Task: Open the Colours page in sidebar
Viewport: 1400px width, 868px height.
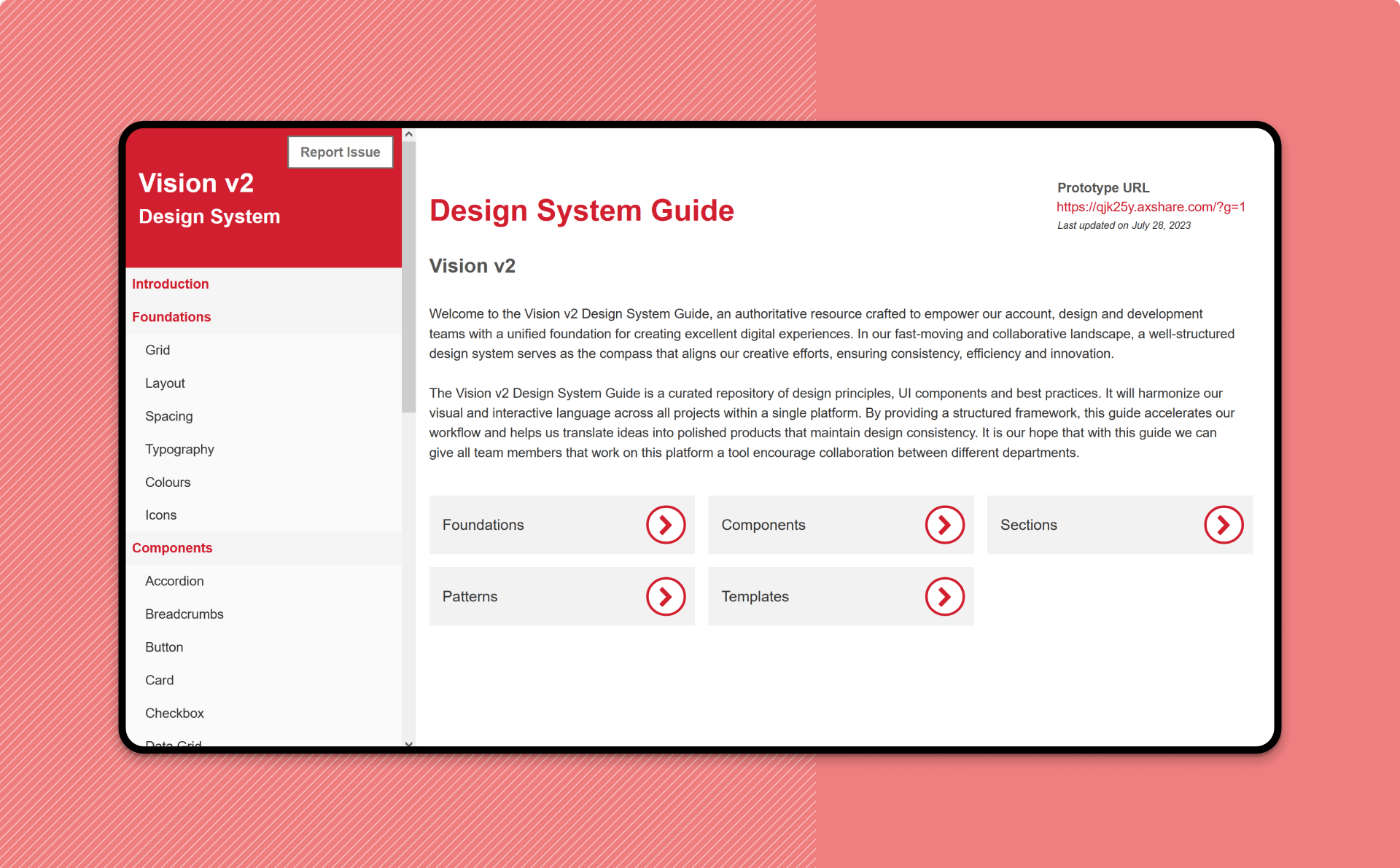Action: (x=168, y=482)
